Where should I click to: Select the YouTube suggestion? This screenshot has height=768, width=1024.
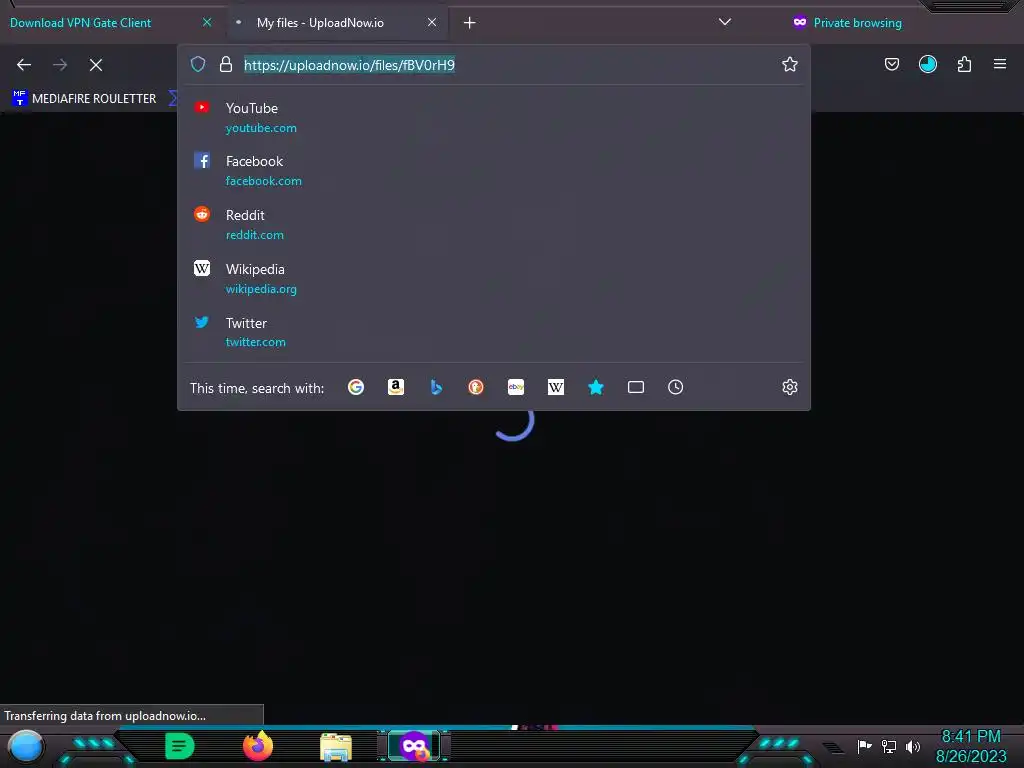(494, 118)
